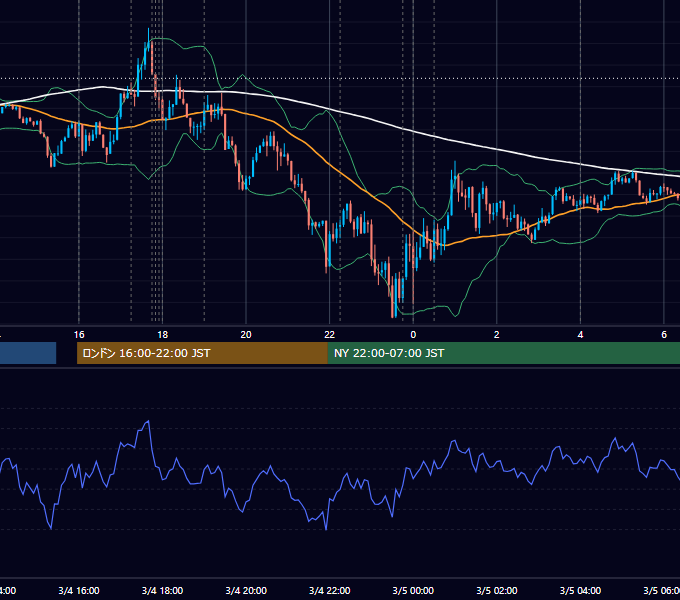
Task: Click the '0' hour label on chart axis
Action: (x=413, y=335)
